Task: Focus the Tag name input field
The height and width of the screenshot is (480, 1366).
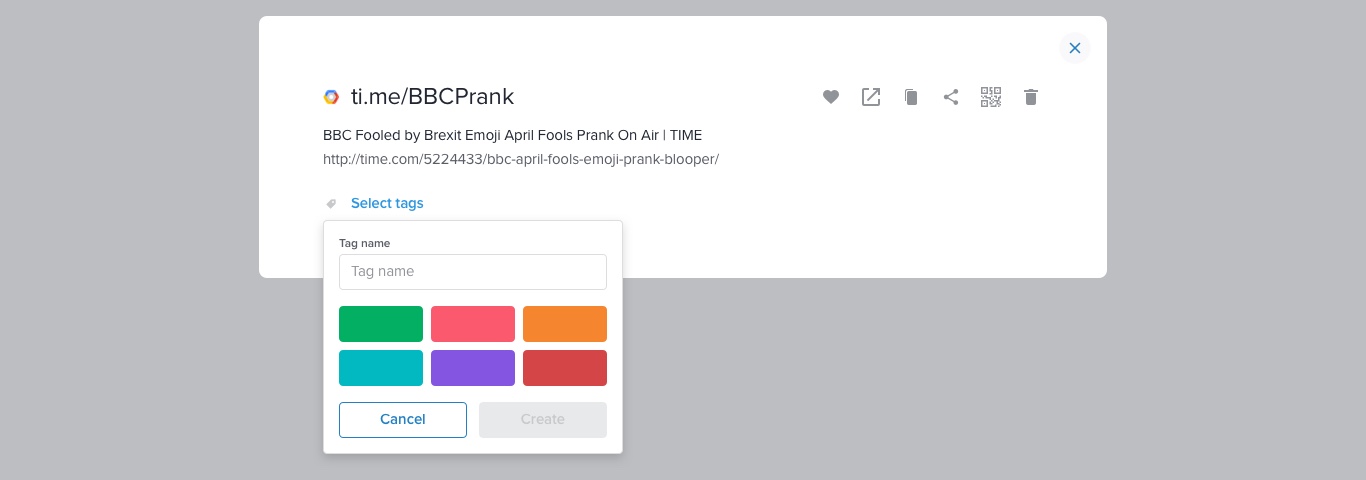Action: (x=473, y=272)
